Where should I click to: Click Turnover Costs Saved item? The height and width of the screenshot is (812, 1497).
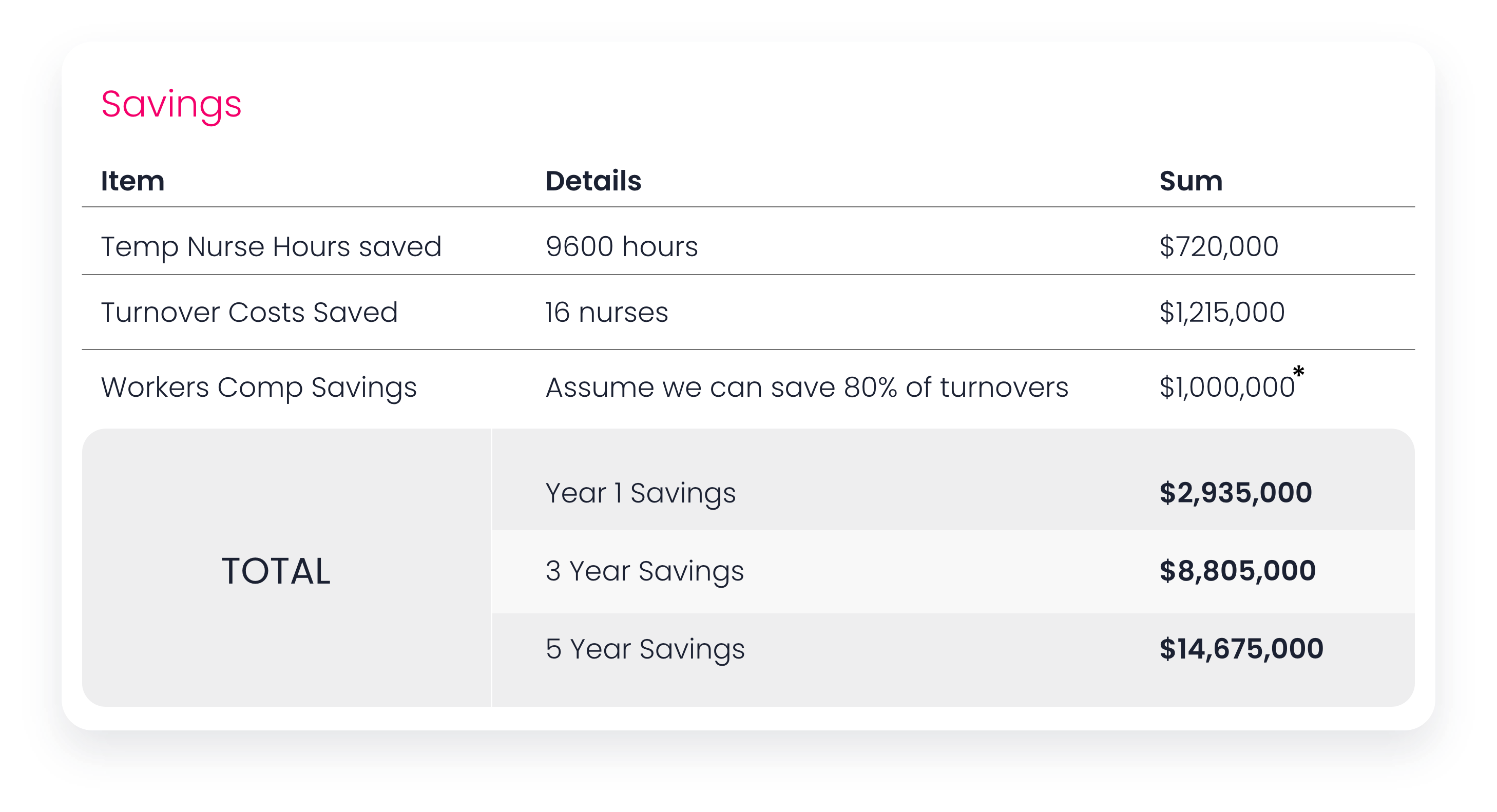249,312
